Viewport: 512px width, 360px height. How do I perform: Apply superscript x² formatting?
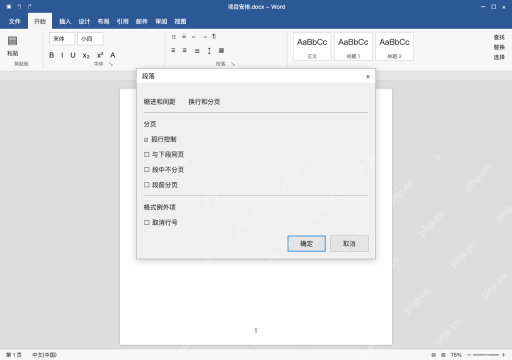(x=100, y=55)
